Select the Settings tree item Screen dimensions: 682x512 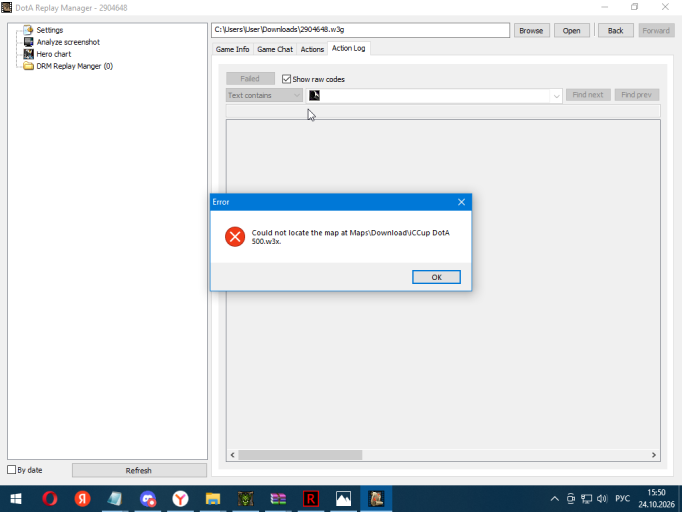(x=50, y=30)
